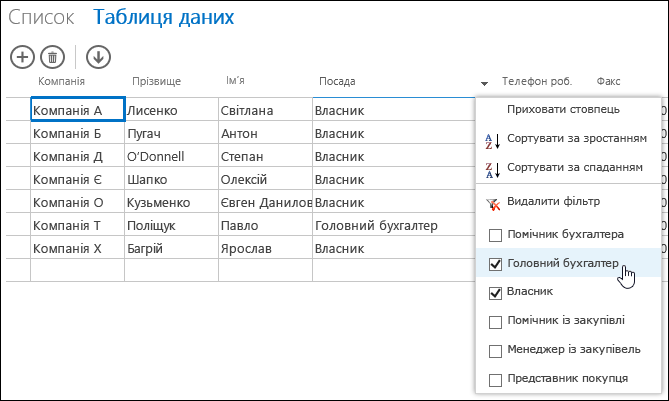The image size is (669, 401).
Task: Tick the Представник покупця checkbox
Action: click(495, 380)
